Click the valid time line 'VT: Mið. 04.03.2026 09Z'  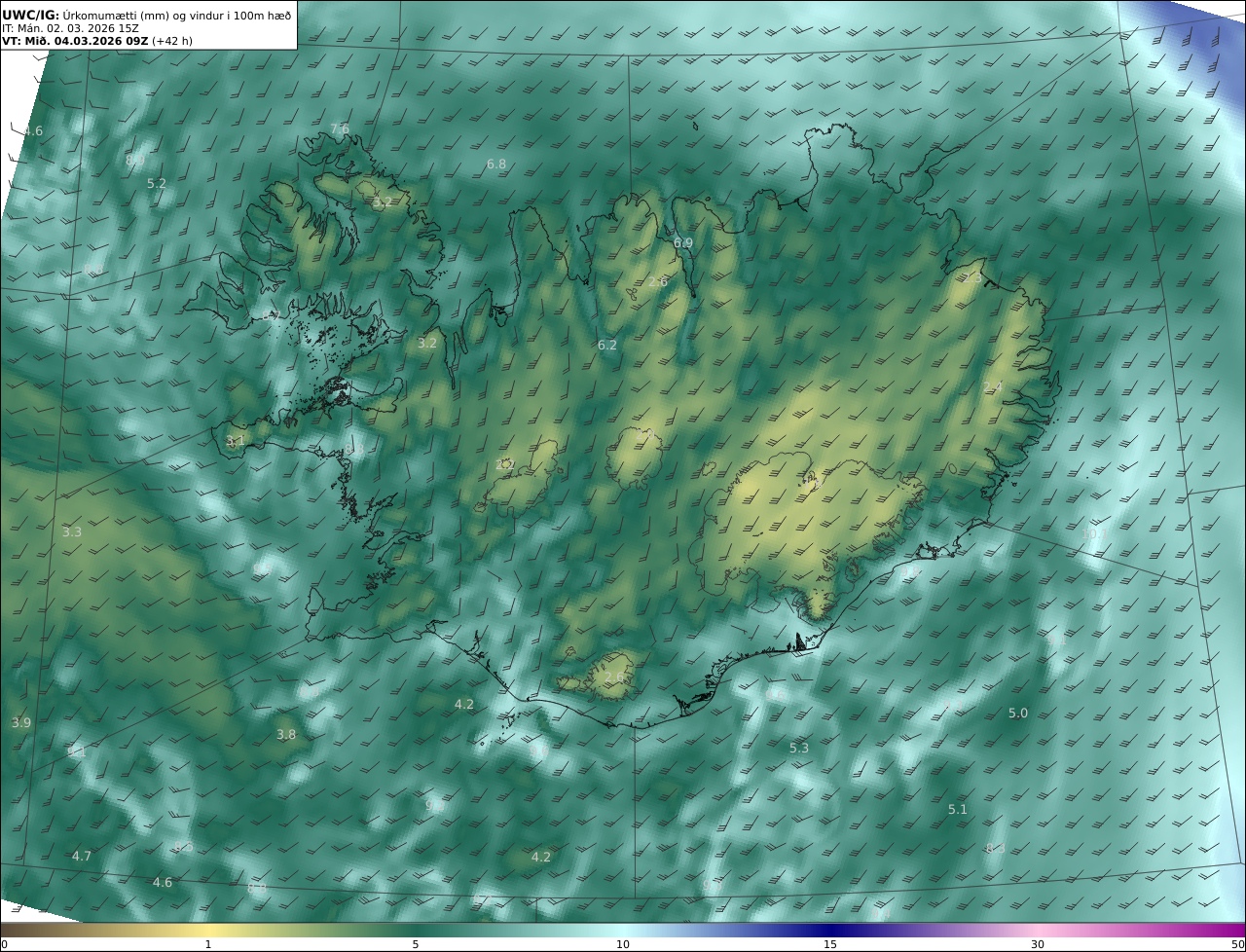74,42
